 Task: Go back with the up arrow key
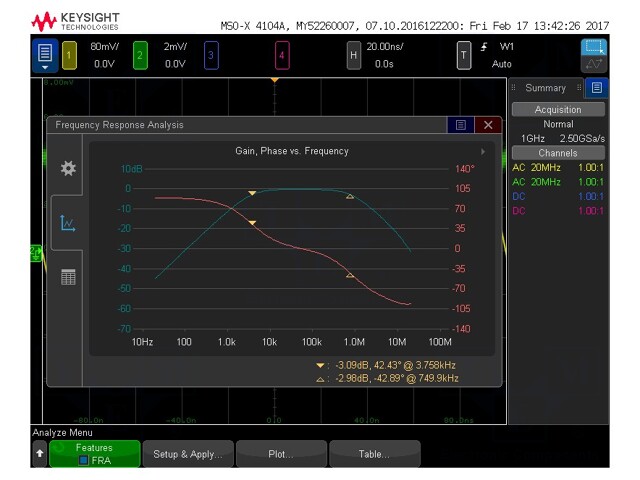[40, 453]
